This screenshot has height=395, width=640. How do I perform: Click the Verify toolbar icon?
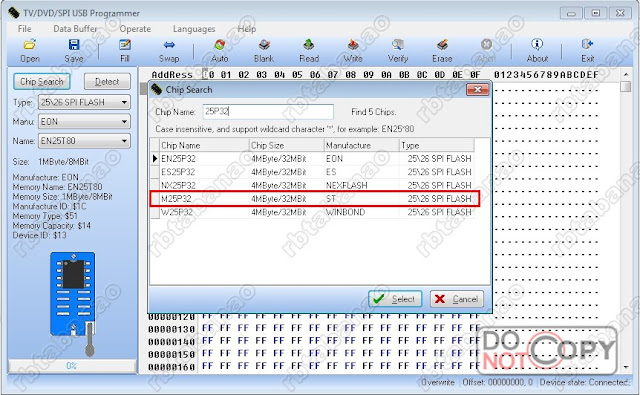[x=398, y=44]
